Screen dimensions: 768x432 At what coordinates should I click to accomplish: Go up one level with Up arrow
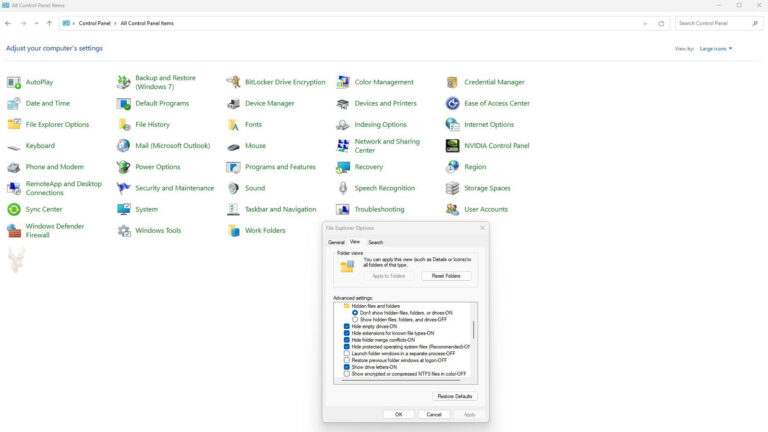tap(49, 24)
